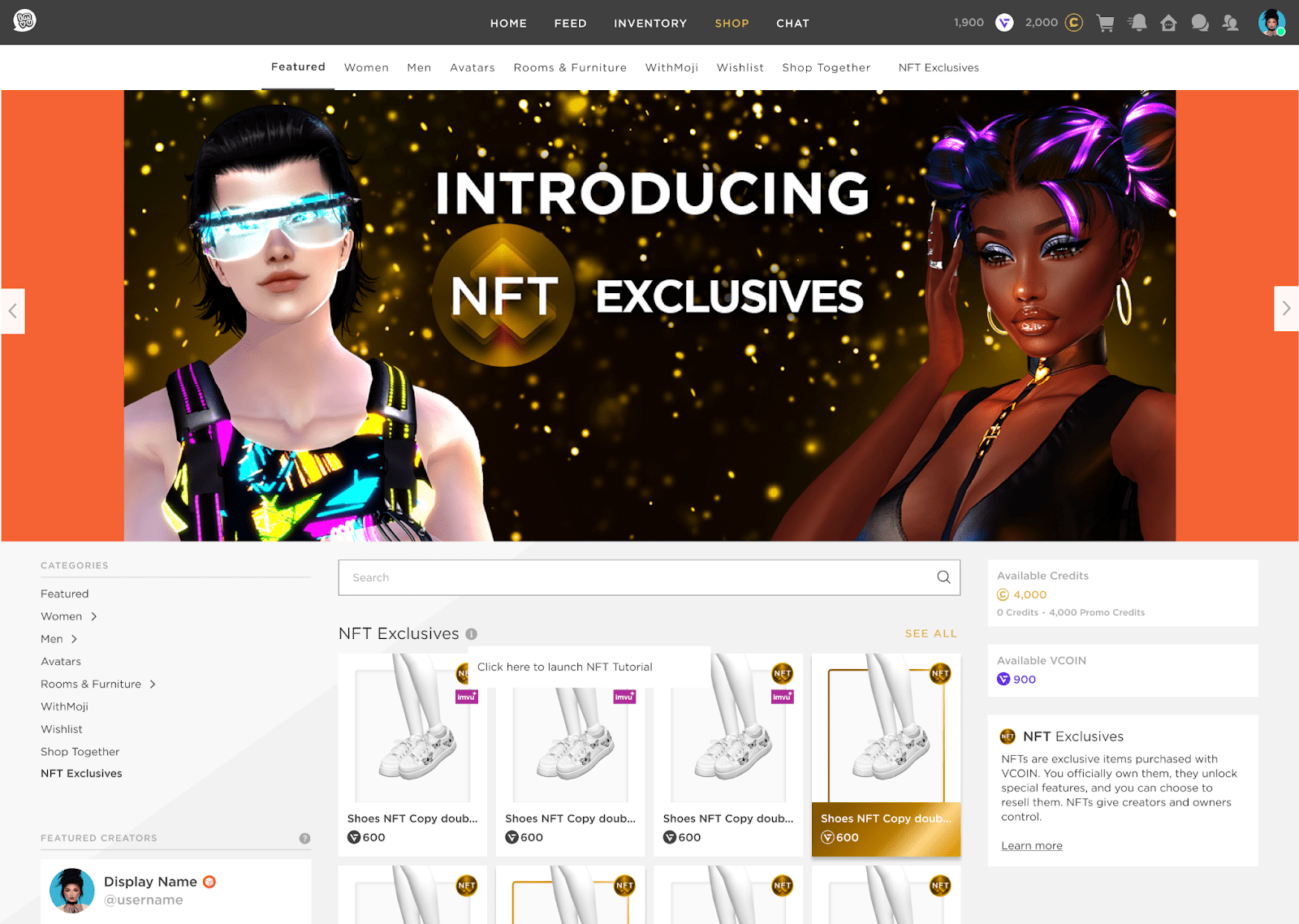The width and height of the screenshot is (1299, 924).
Task: Advance the banner with the right carousel arrow
Action: coord(1287,309)
